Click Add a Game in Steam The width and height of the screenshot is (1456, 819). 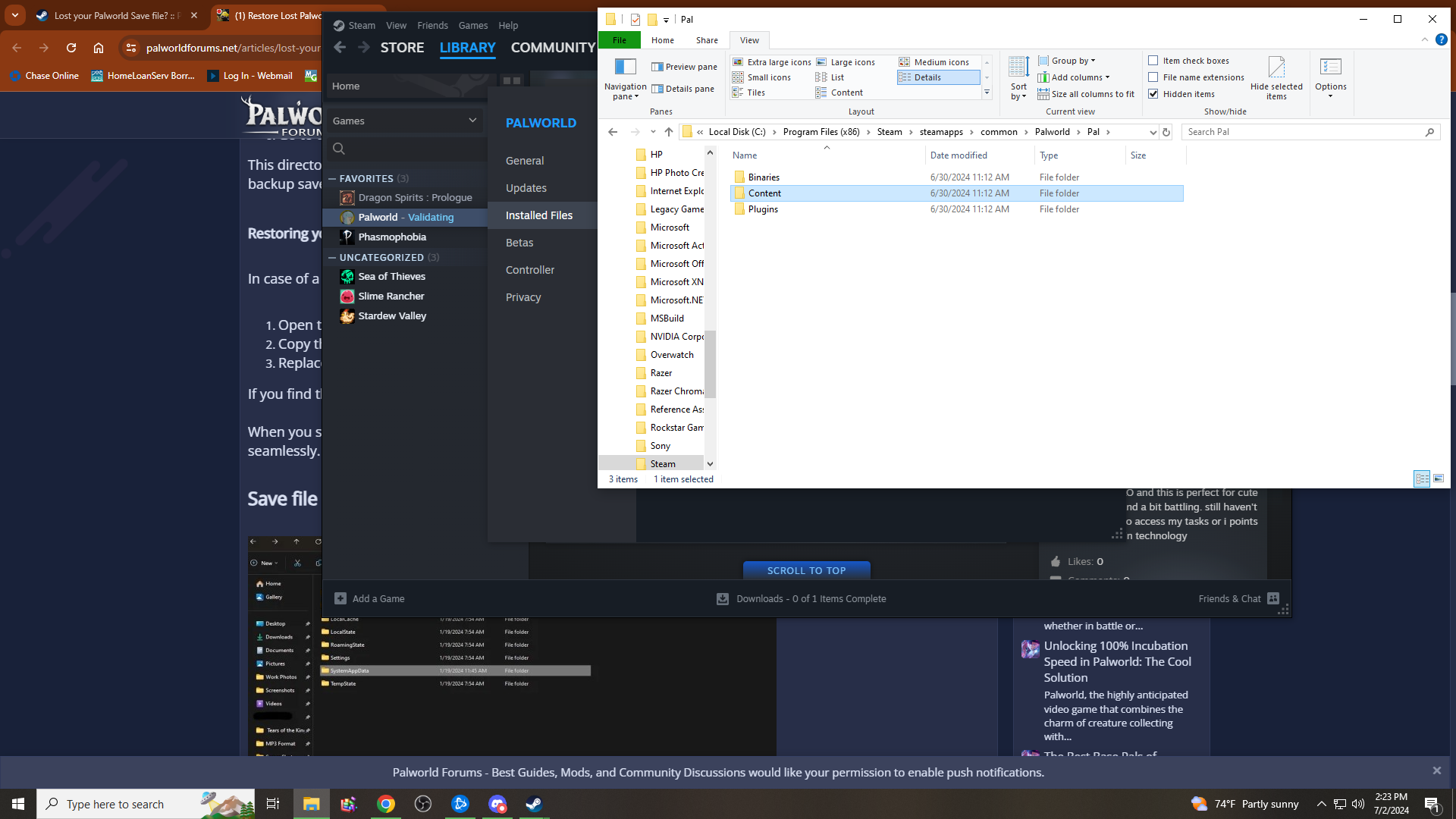pos(370,598)
